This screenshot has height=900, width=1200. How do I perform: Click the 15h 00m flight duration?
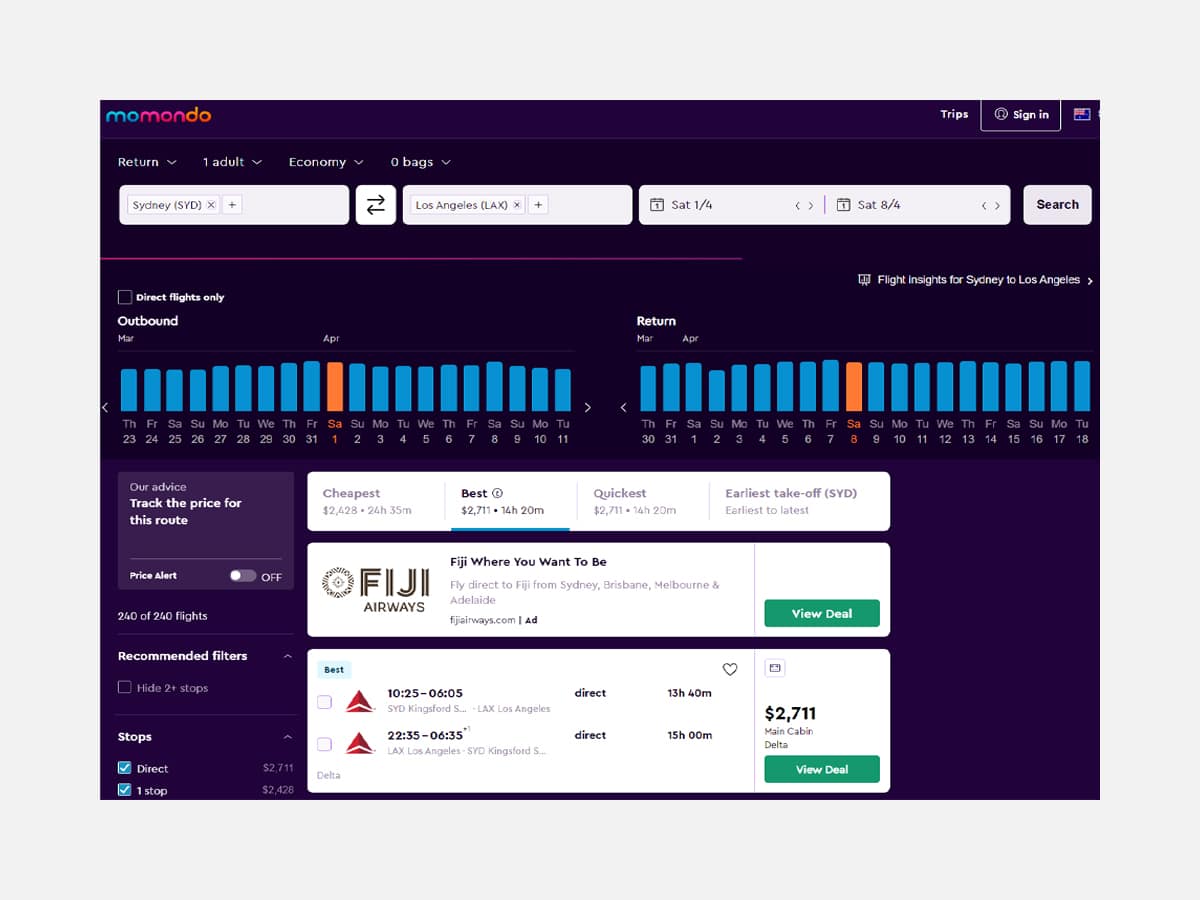pyautogui.click(x=690, y=735)
